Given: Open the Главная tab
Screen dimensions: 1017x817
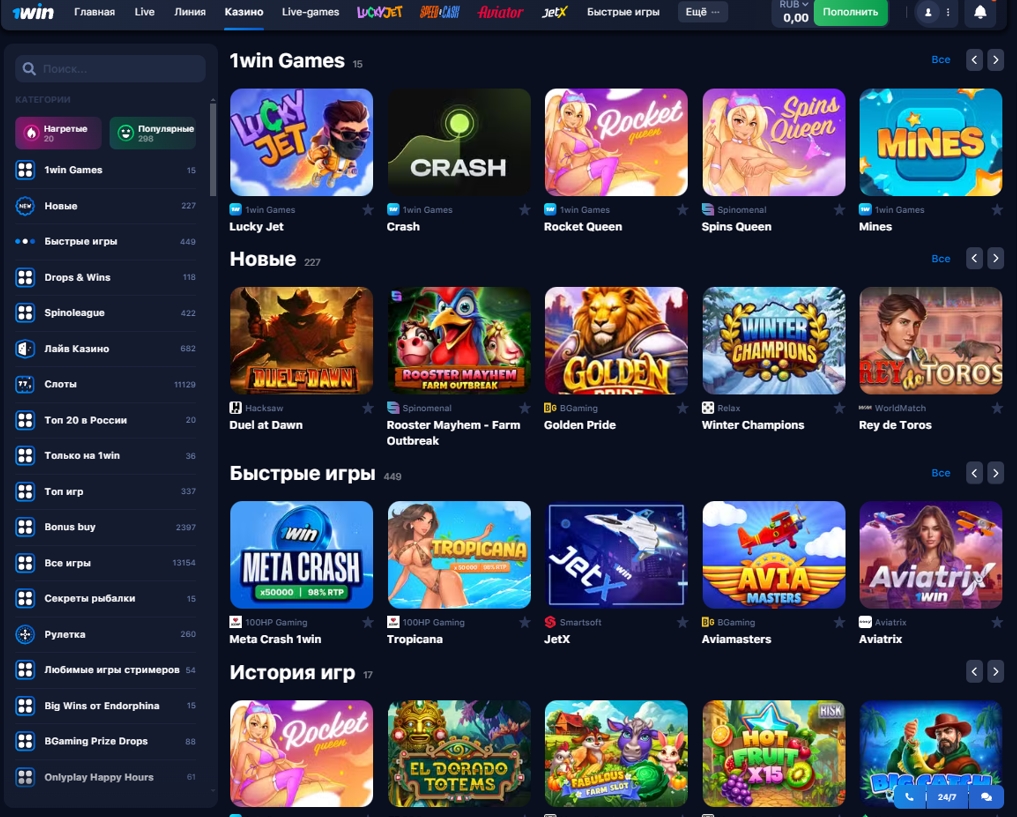Looking at the screenshot, I should click(95, 12).
